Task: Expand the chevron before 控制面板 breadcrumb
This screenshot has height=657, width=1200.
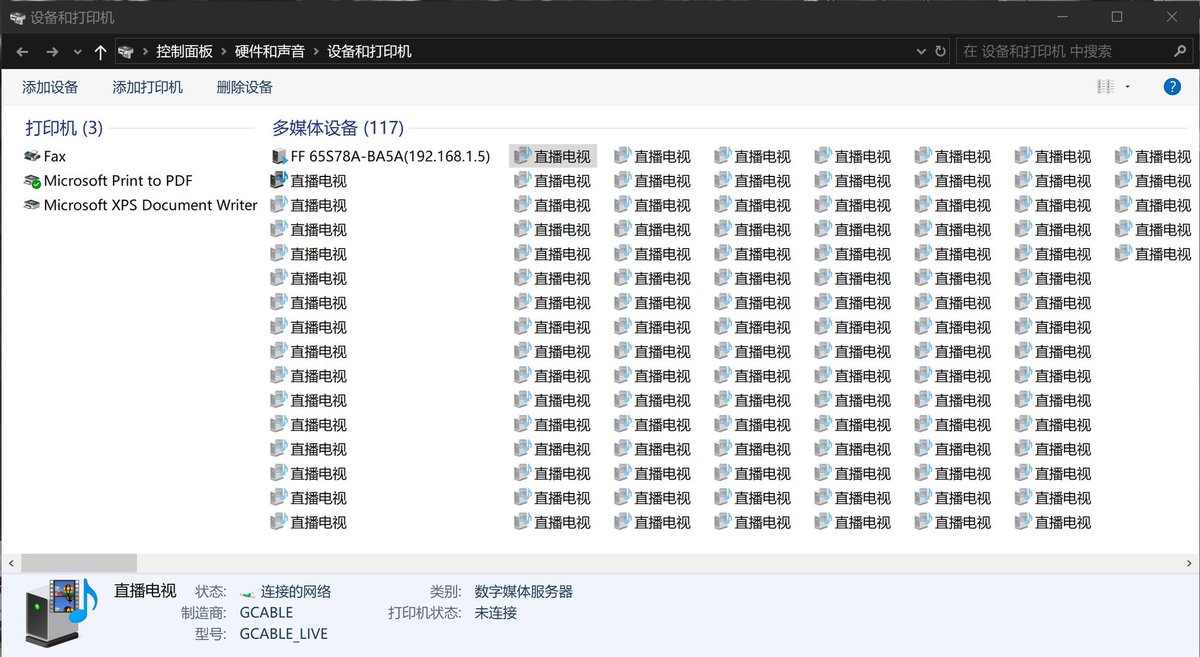Action: [x=145, y=51]
